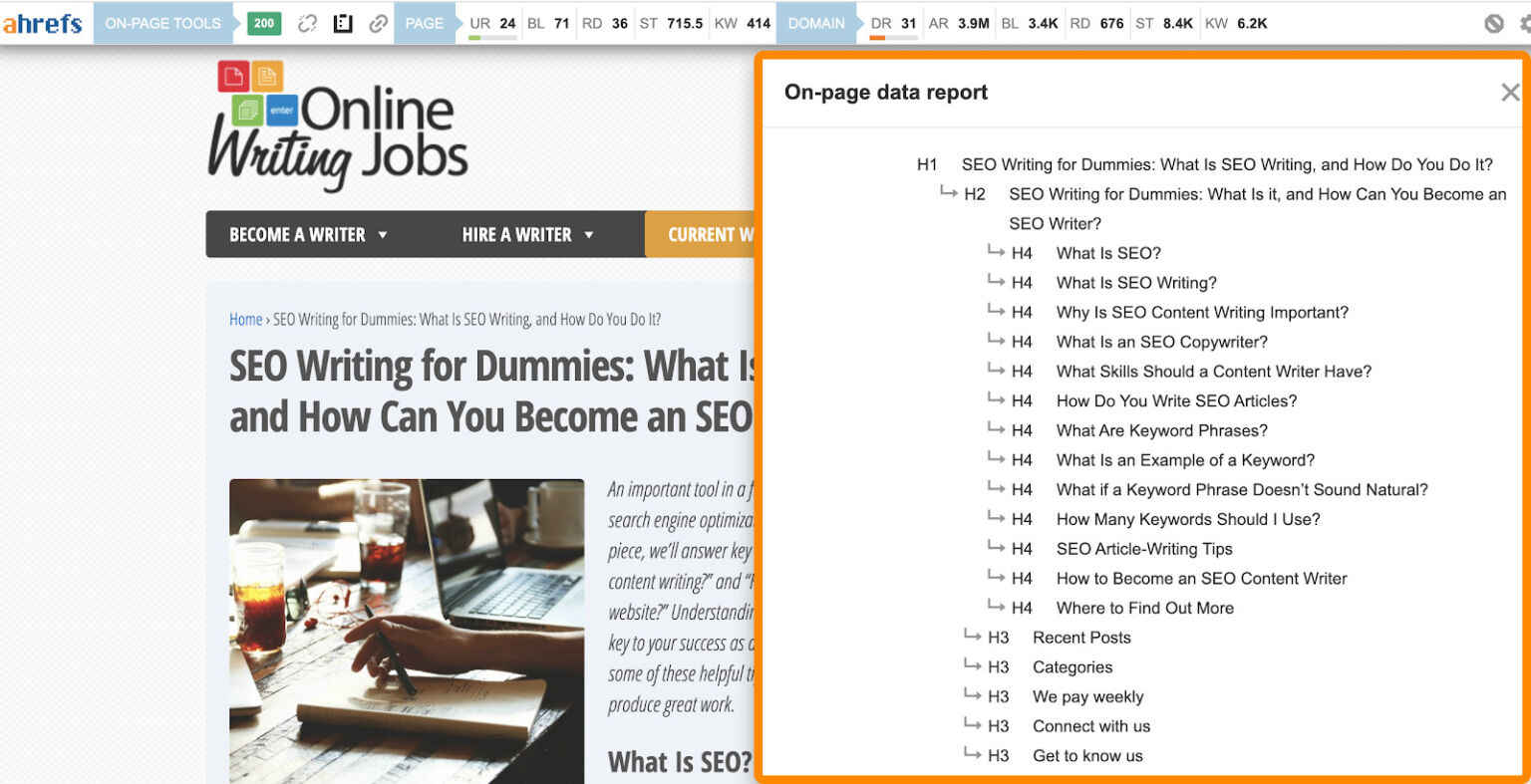Image resolution: width=1531 pixels, height=784 pixels.
Task: Open the broken links checker icon
Action: (x=307, y=22)
